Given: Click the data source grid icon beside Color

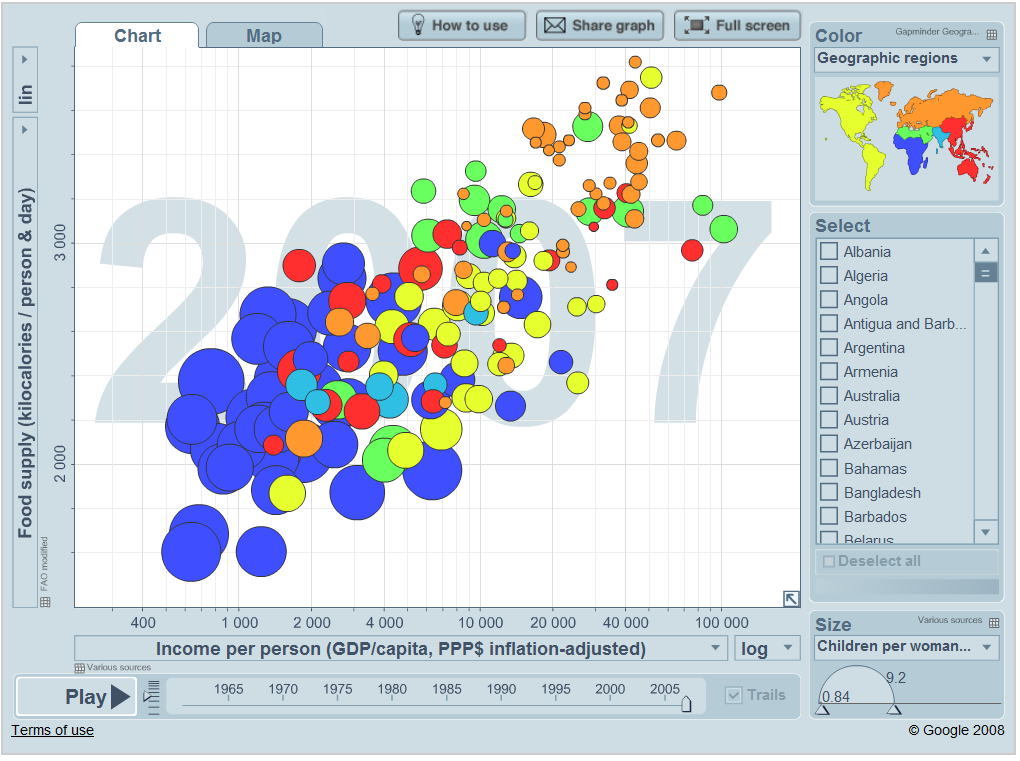Looking at the screenshot, I should (991, 35).
